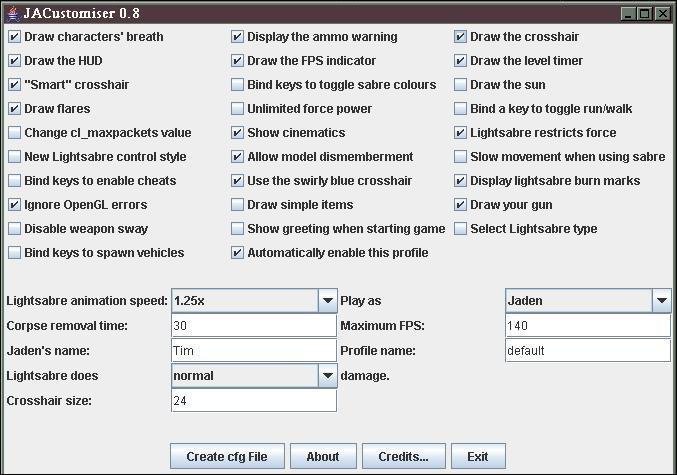Enable Unlimited force power
This screenshot has height=475, width=677.
pyautogui.click(x=237, y=109)
